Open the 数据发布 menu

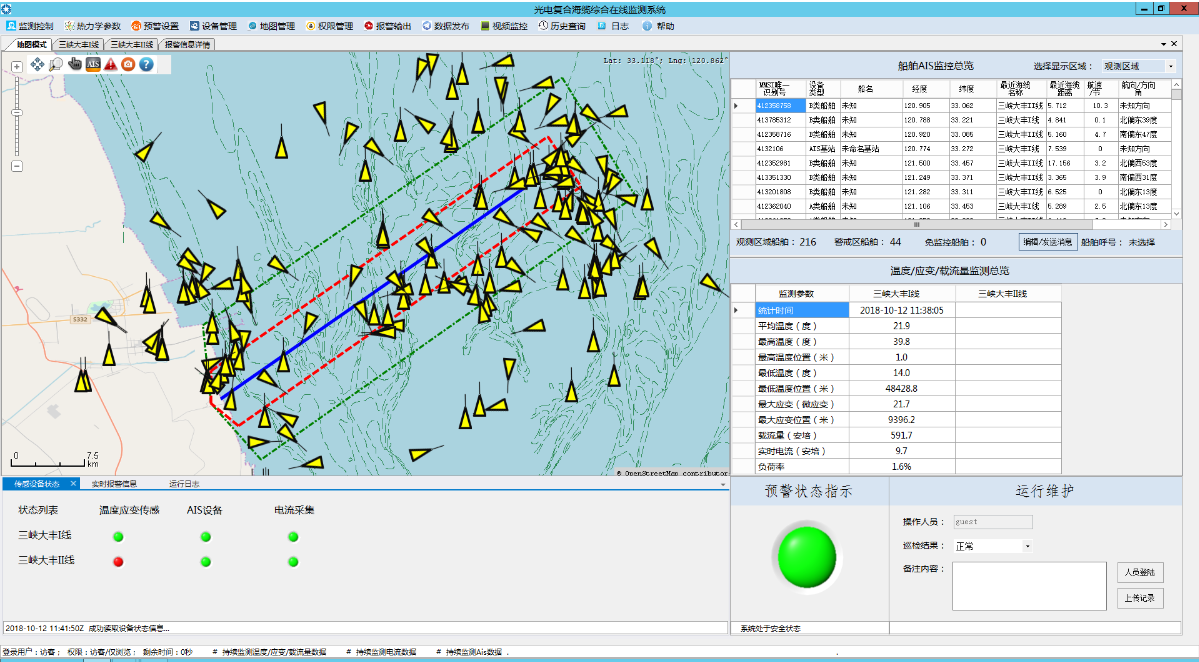[x=446, y=26]
